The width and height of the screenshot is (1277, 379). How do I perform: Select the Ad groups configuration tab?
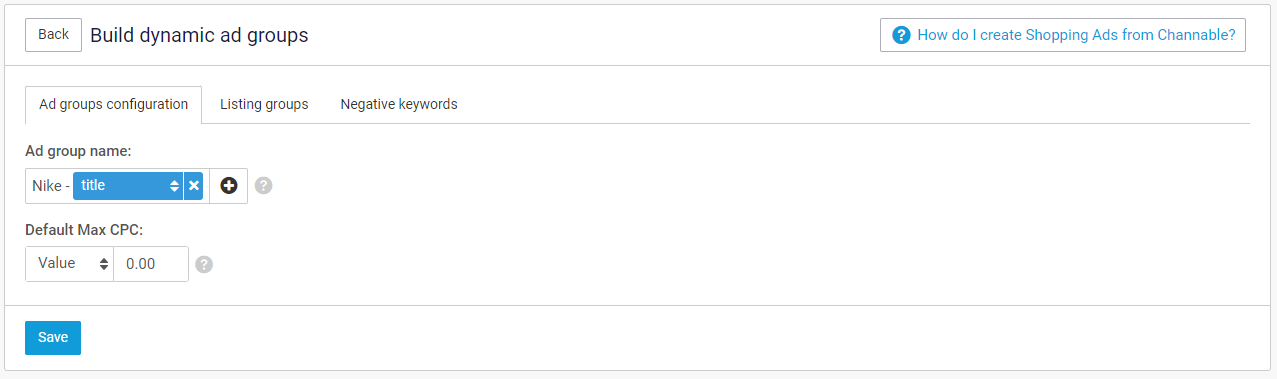tap(113, 104)
